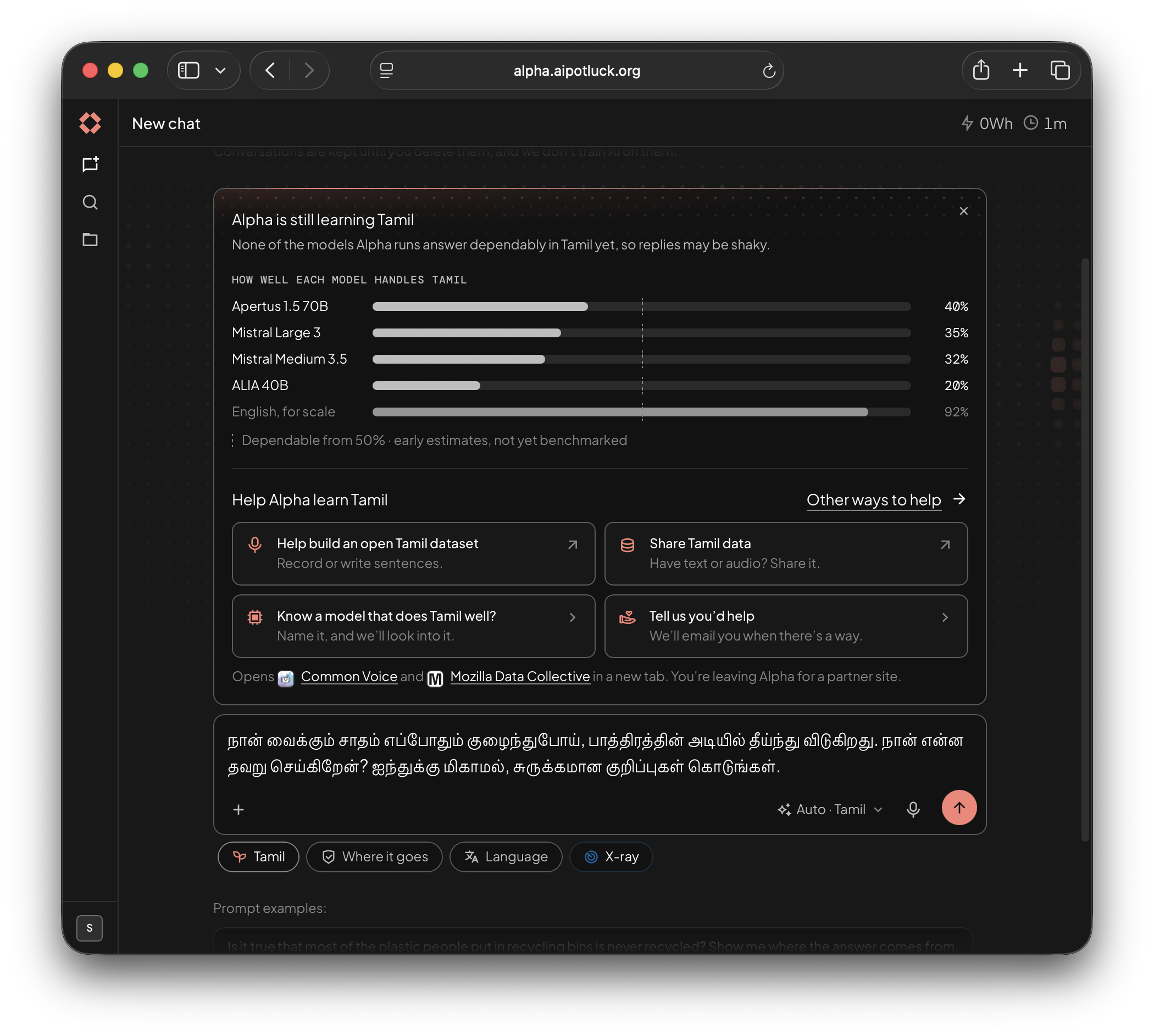Click the page's vertical scrollbar
The height and width of the screenshot is (1036, 1154).
click(1085, 549)
